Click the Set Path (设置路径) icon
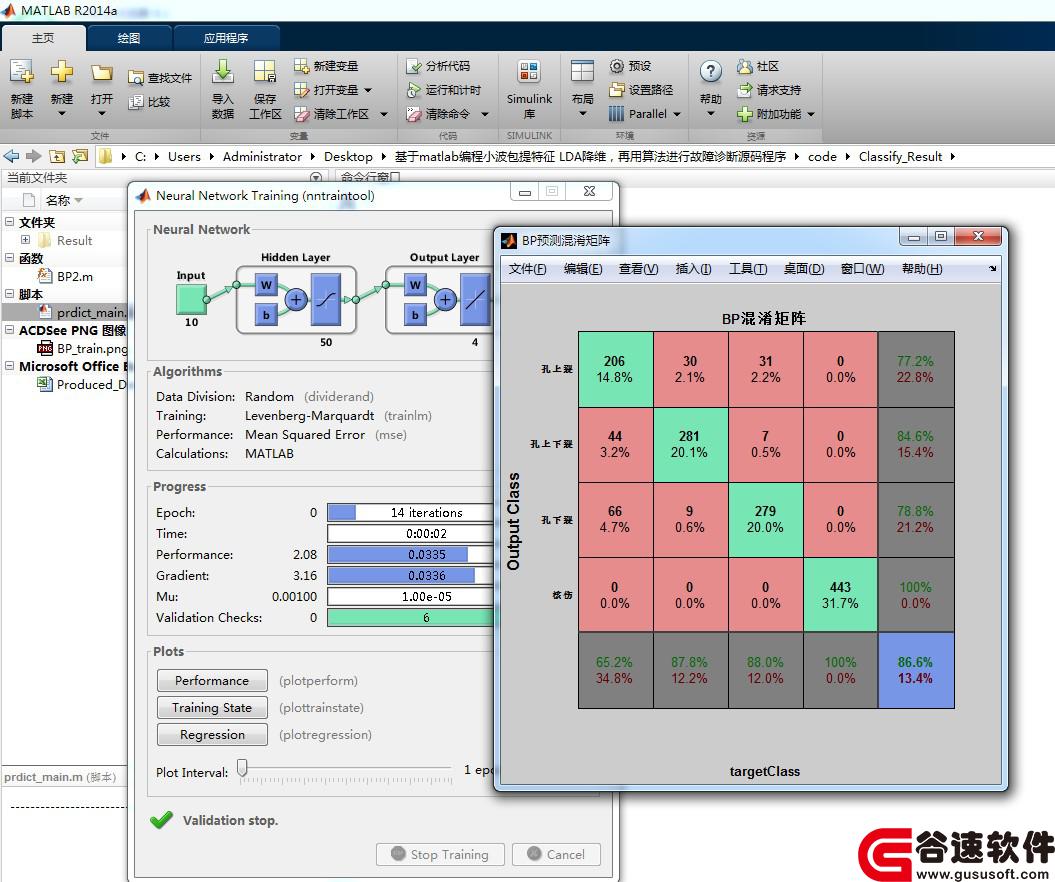 616,89
